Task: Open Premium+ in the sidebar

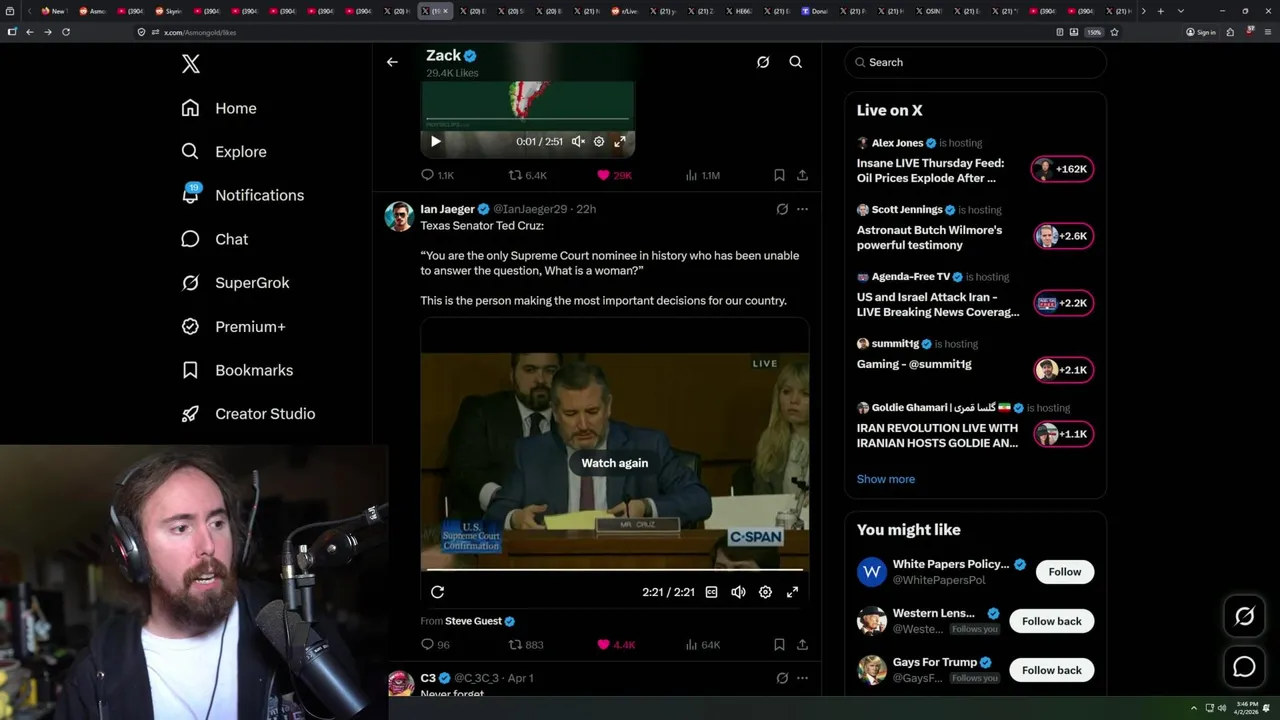Action: coord(233,327)
